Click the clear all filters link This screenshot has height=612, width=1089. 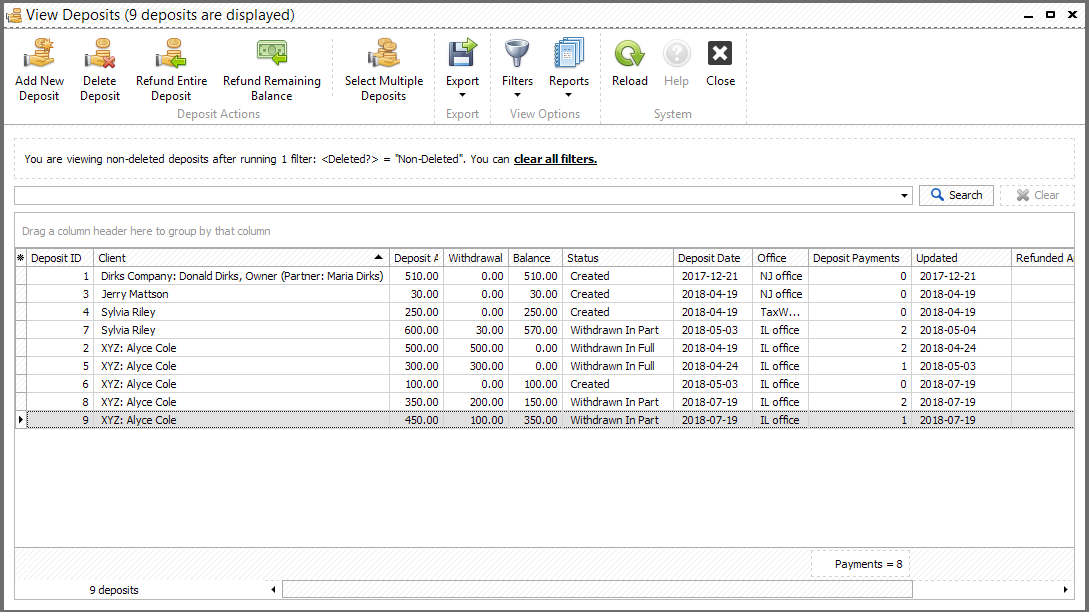click(x=555, y=159)
